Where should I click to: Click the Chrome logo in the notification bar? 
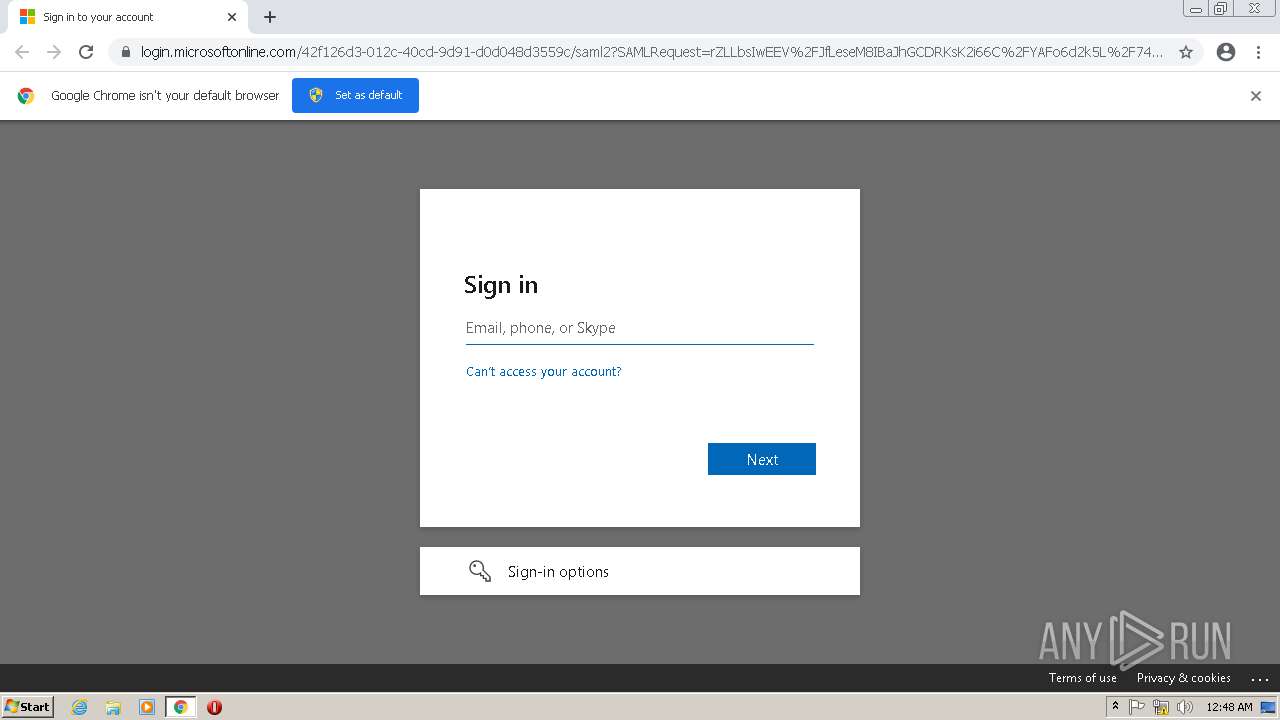pyautogui.click(x=26, y=96)
